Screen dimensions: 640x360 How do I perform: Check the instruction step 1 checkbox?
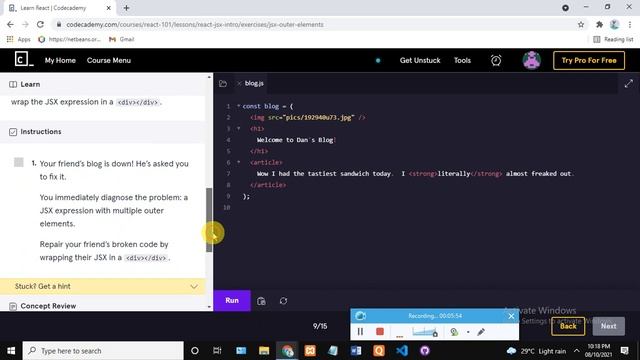click(x=19, y=162)
